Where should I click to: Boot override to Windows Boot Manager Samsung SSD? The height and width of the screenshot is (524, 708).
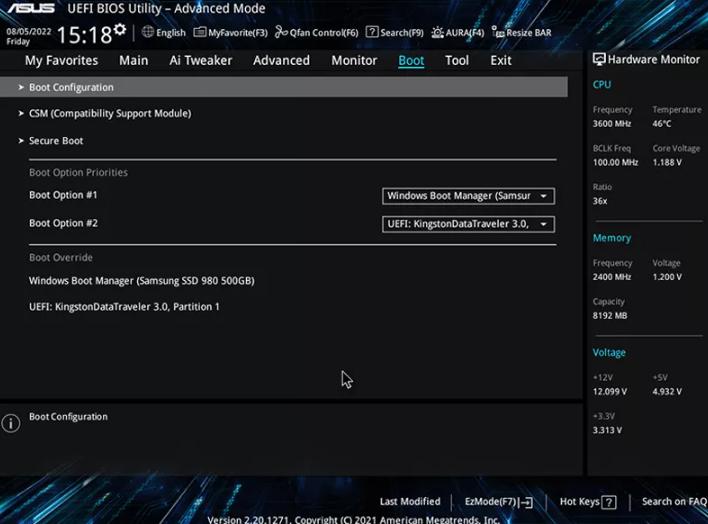click(142, 281)
